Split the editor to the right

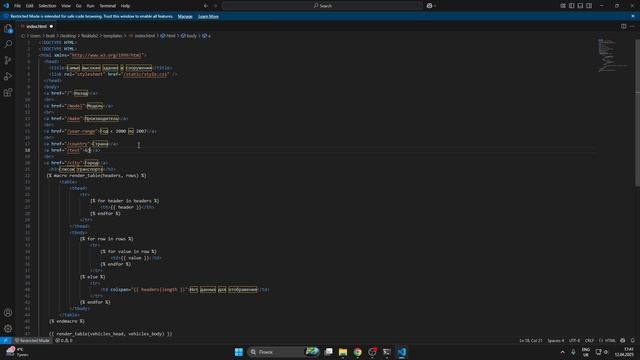[624, 26]
